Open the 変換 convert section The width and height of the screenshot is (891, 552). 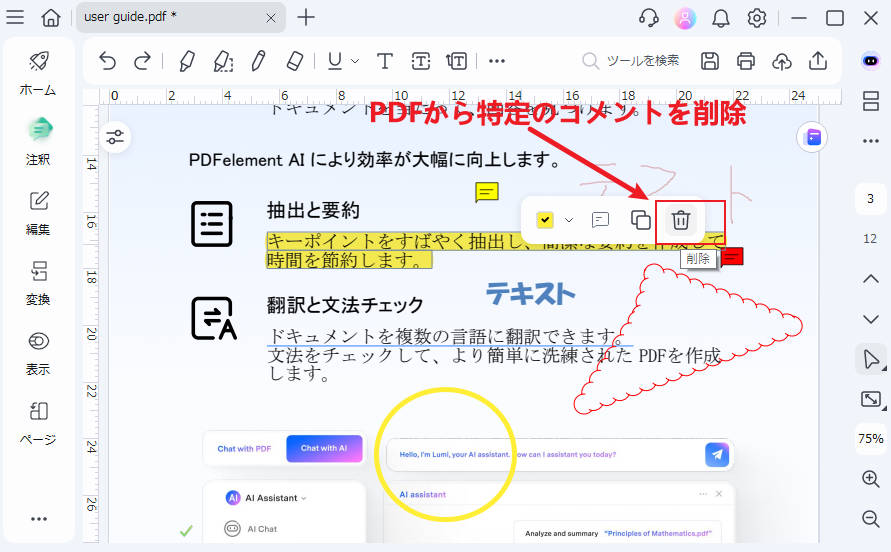click(38, 283)
